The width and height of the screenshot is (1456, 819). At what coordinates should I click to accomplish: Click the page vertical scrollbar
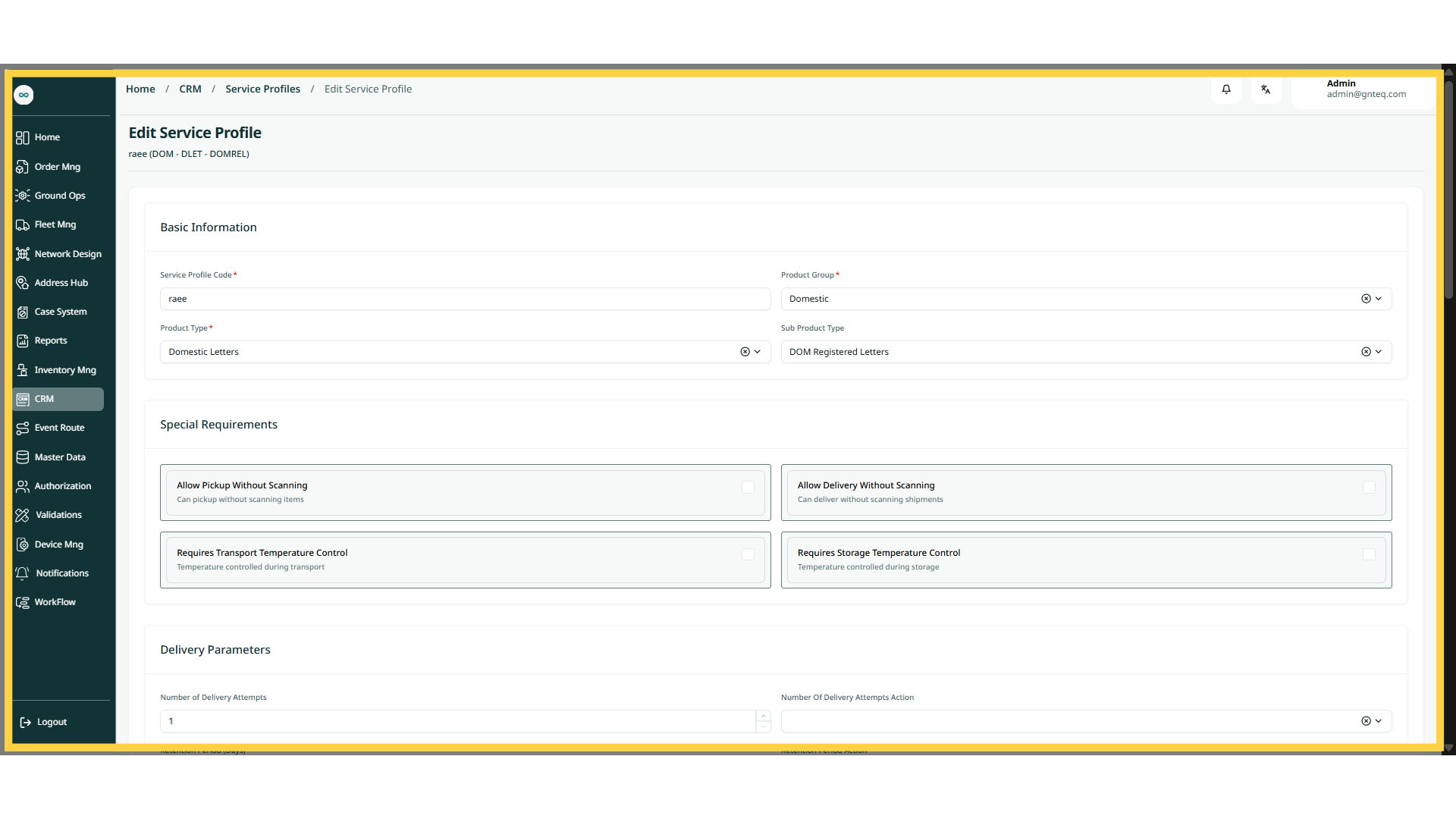1448,190
